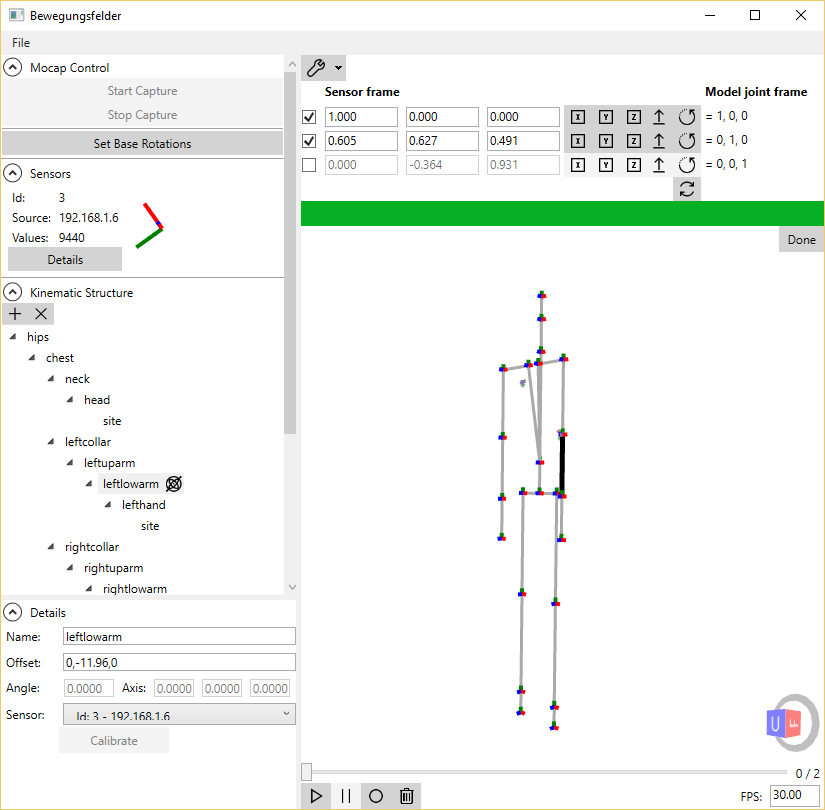The image size is (825, 810).
Task: Click the plus icon in Kinematic Structure panel
Action: pos(14,313)
